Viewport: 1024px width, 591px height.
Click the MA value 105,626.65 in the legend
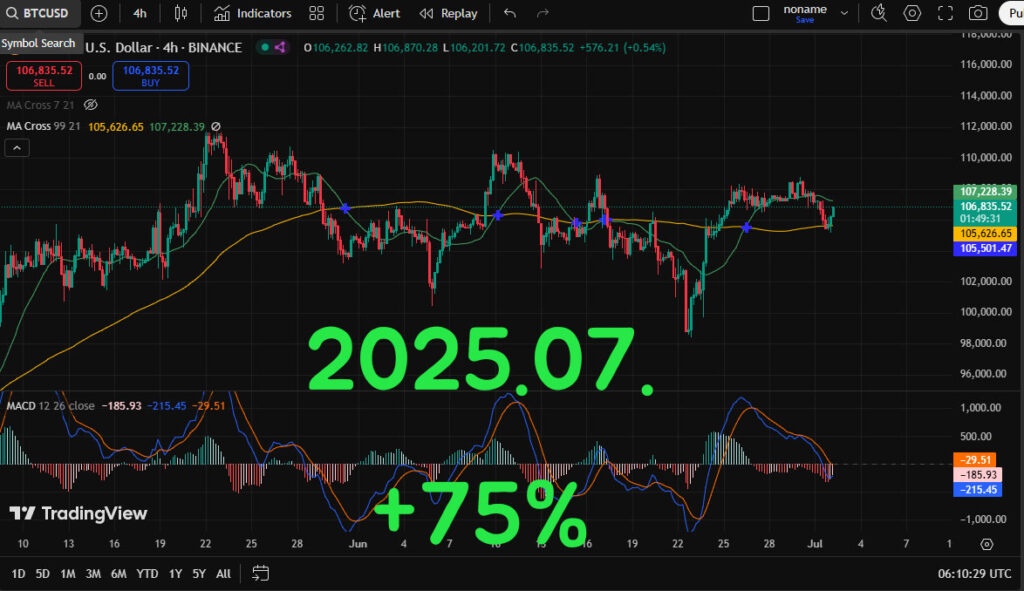click(x=116, y=127)
